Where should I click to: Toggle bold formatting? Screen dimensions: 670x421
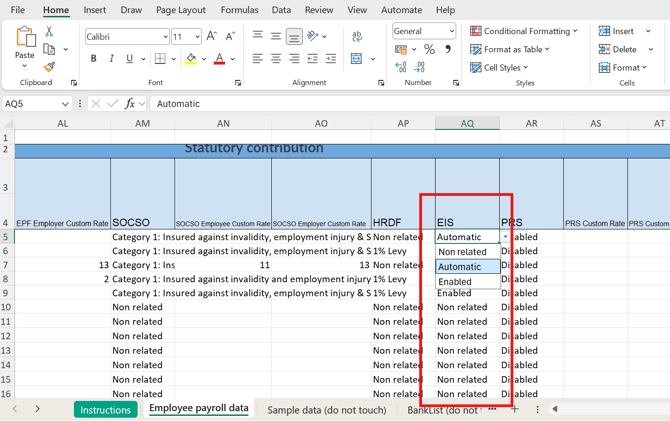click(94, 59)
